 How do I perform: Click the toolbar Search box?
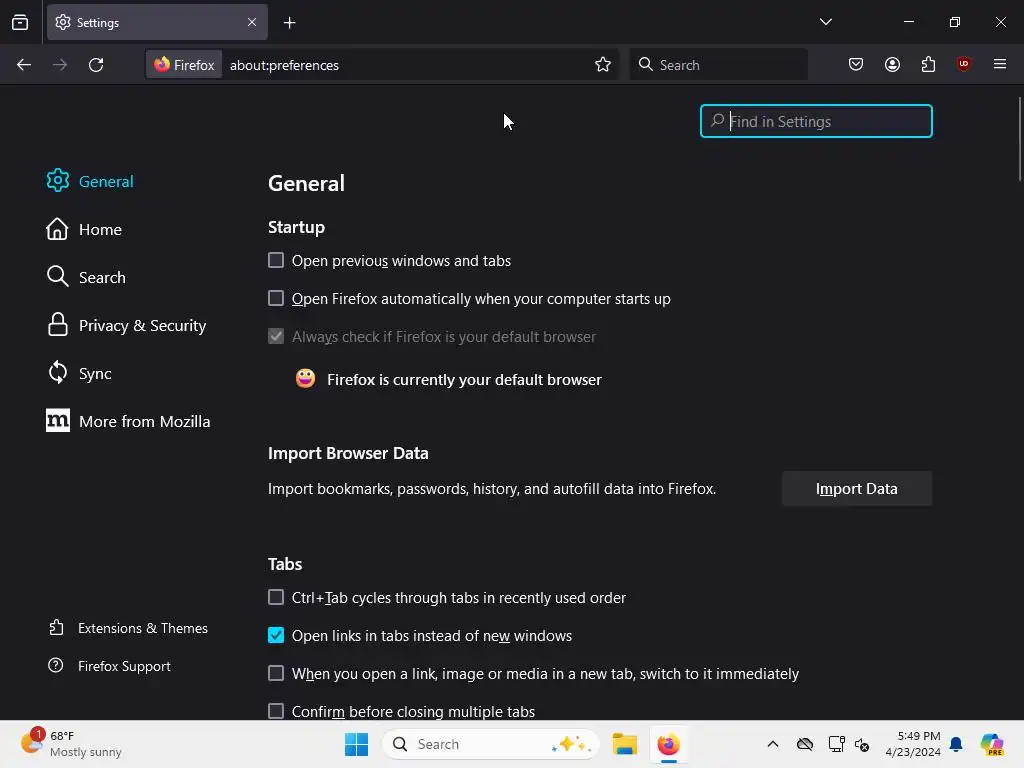point(718,65)
